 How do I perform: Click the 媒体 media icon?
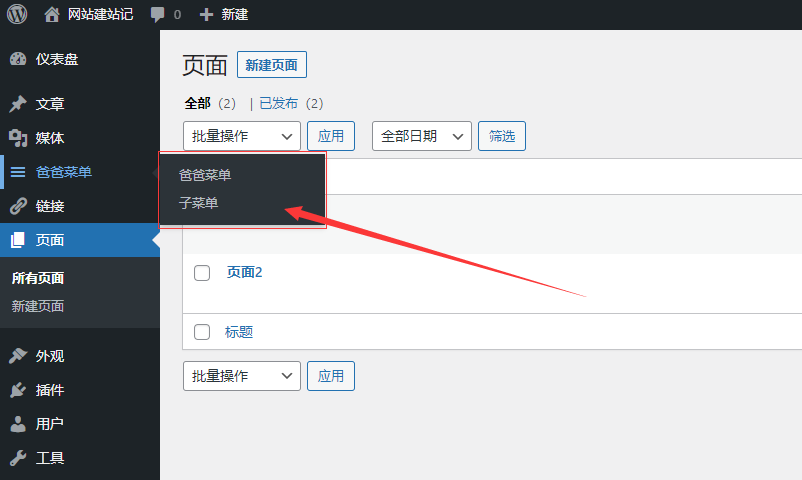(18, 138)
